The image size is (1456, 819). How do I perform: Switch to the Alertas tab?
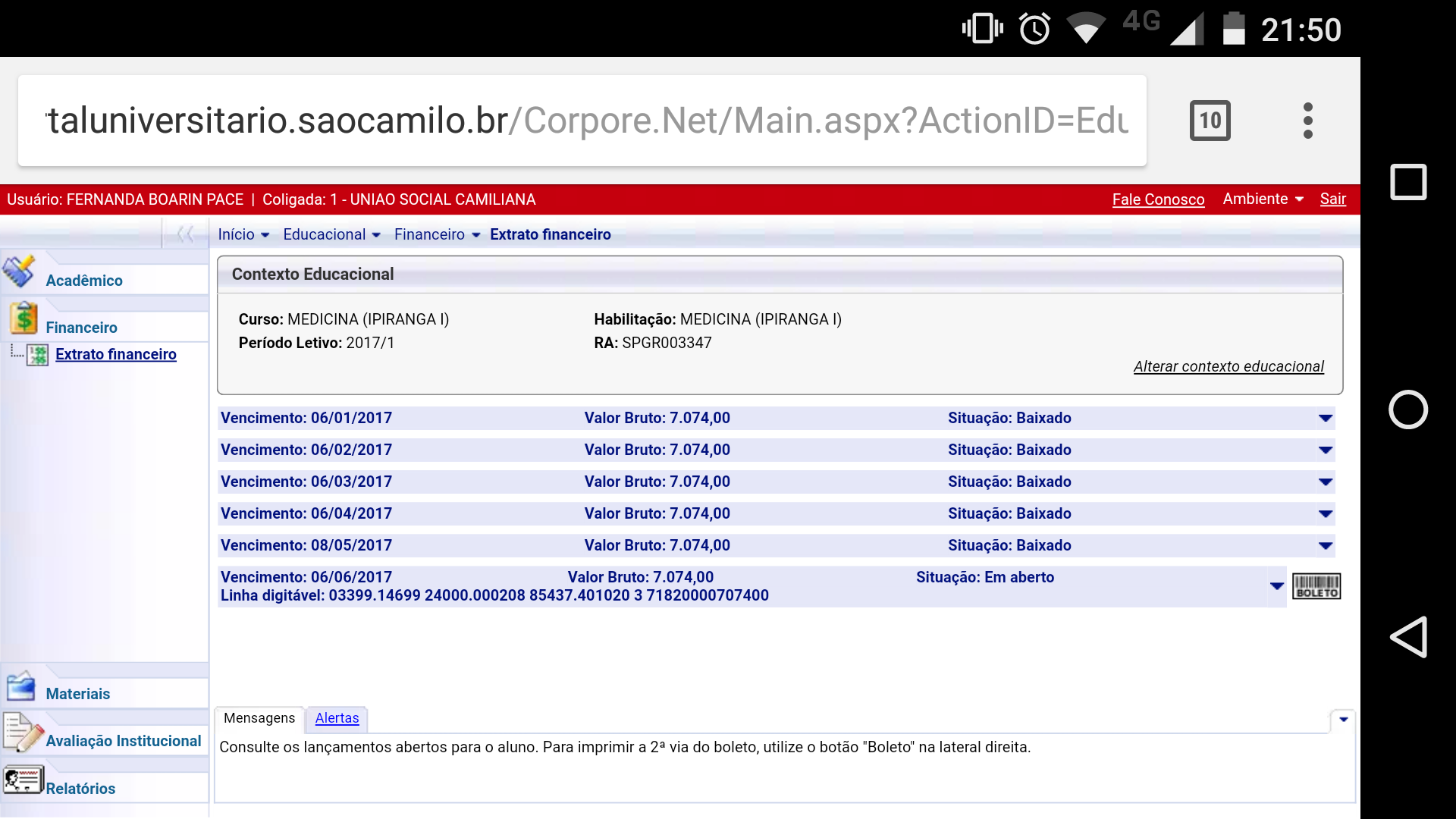tap(337, 718)
